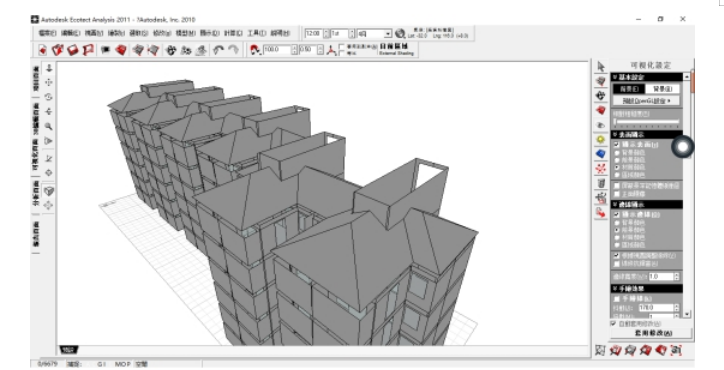Open the red rays and particles panel icon
The width and height of the screenshot is (724, 370).
(600, 169)
